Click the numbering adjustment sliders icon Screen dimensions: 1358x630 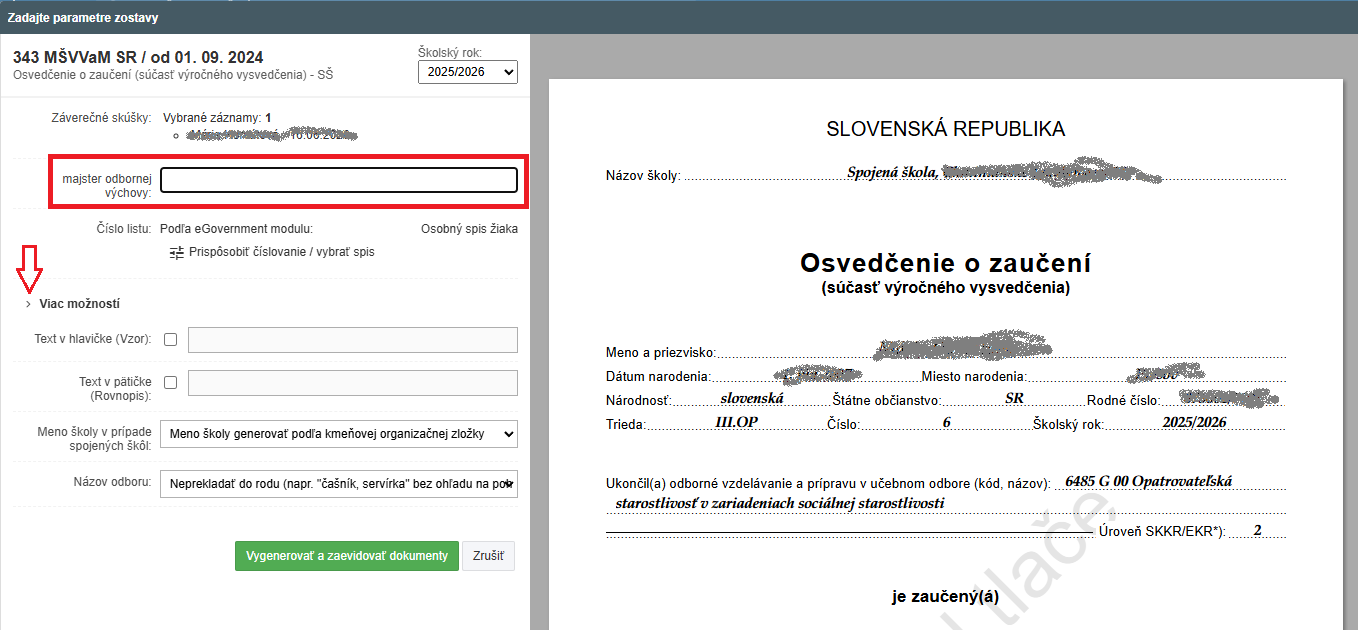(177, 252)
